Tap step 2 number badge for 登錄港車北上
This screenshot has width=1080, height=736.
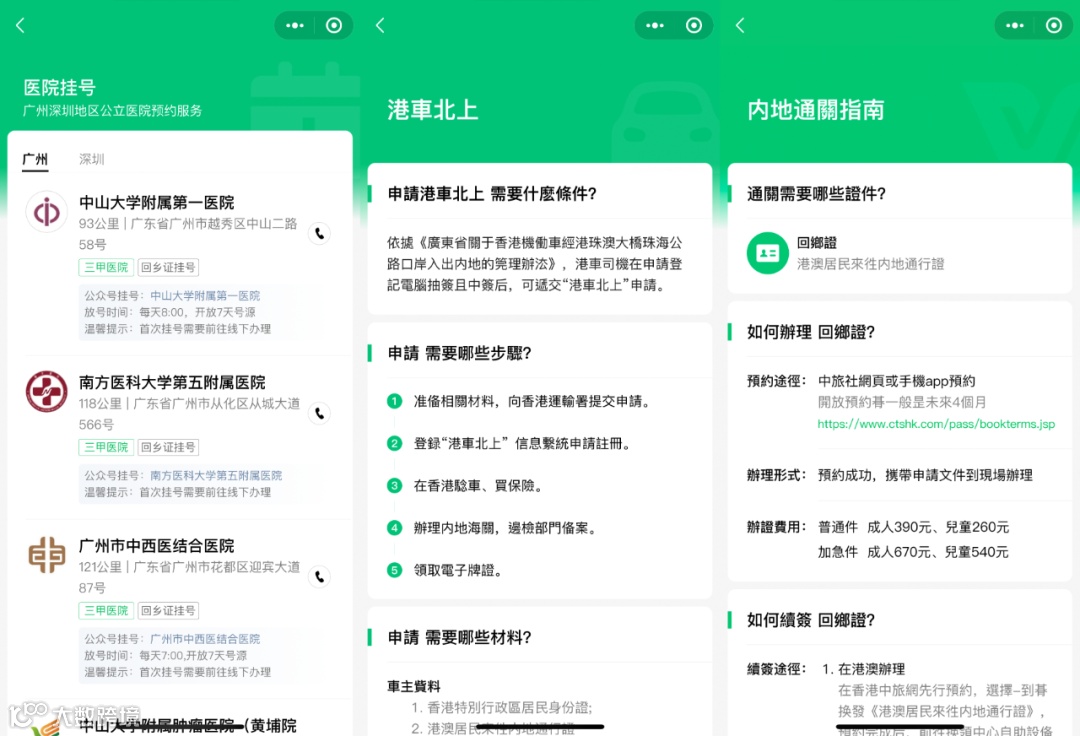[395, 443]
